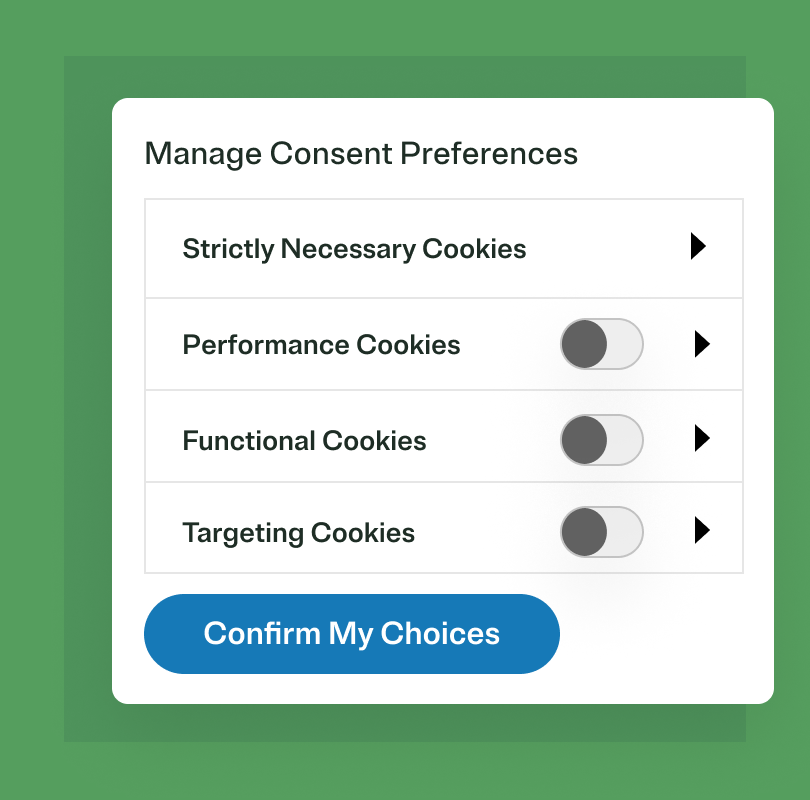Enable the Performance Cookies toggle
The height and width of the screenshot is (800, 810).
601,344
